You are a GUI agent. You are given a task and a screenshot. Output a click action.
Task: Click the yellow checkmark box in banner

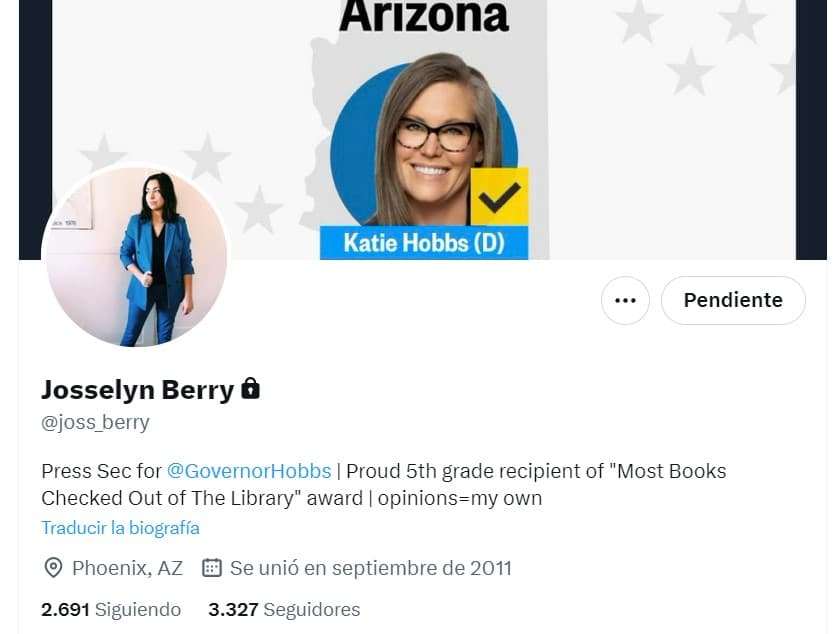click(x=500, y=197)
